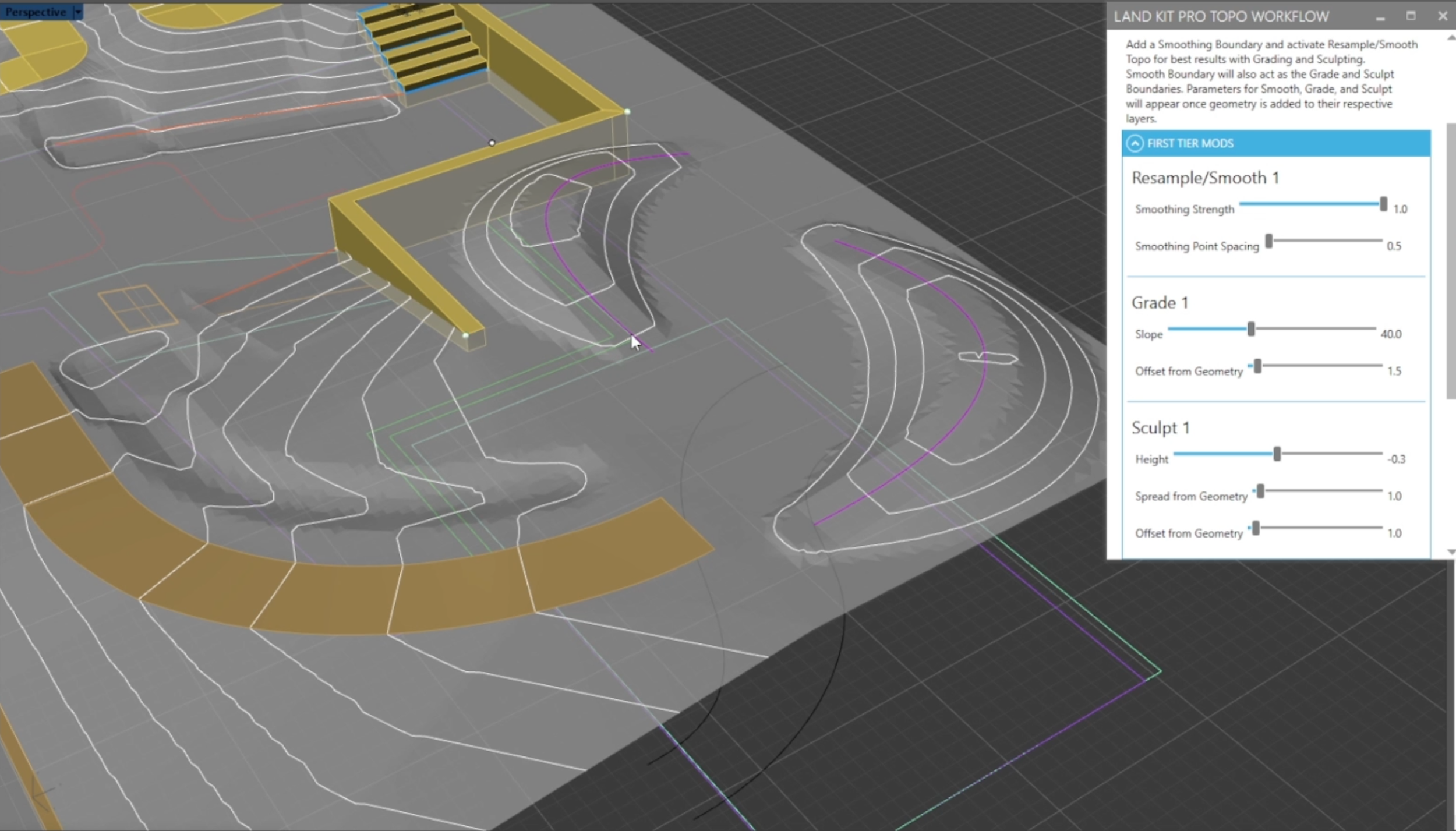Click the Offset from Geometry slider under Grade 1
The height and width of the screenshot is (831, 1456).
point(1259,366)
